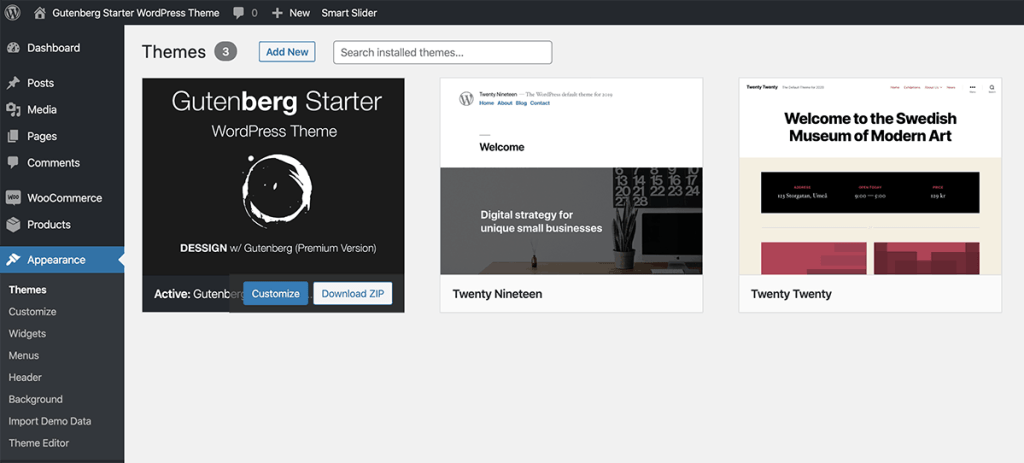Click the Posts pushpin icon

13,83
